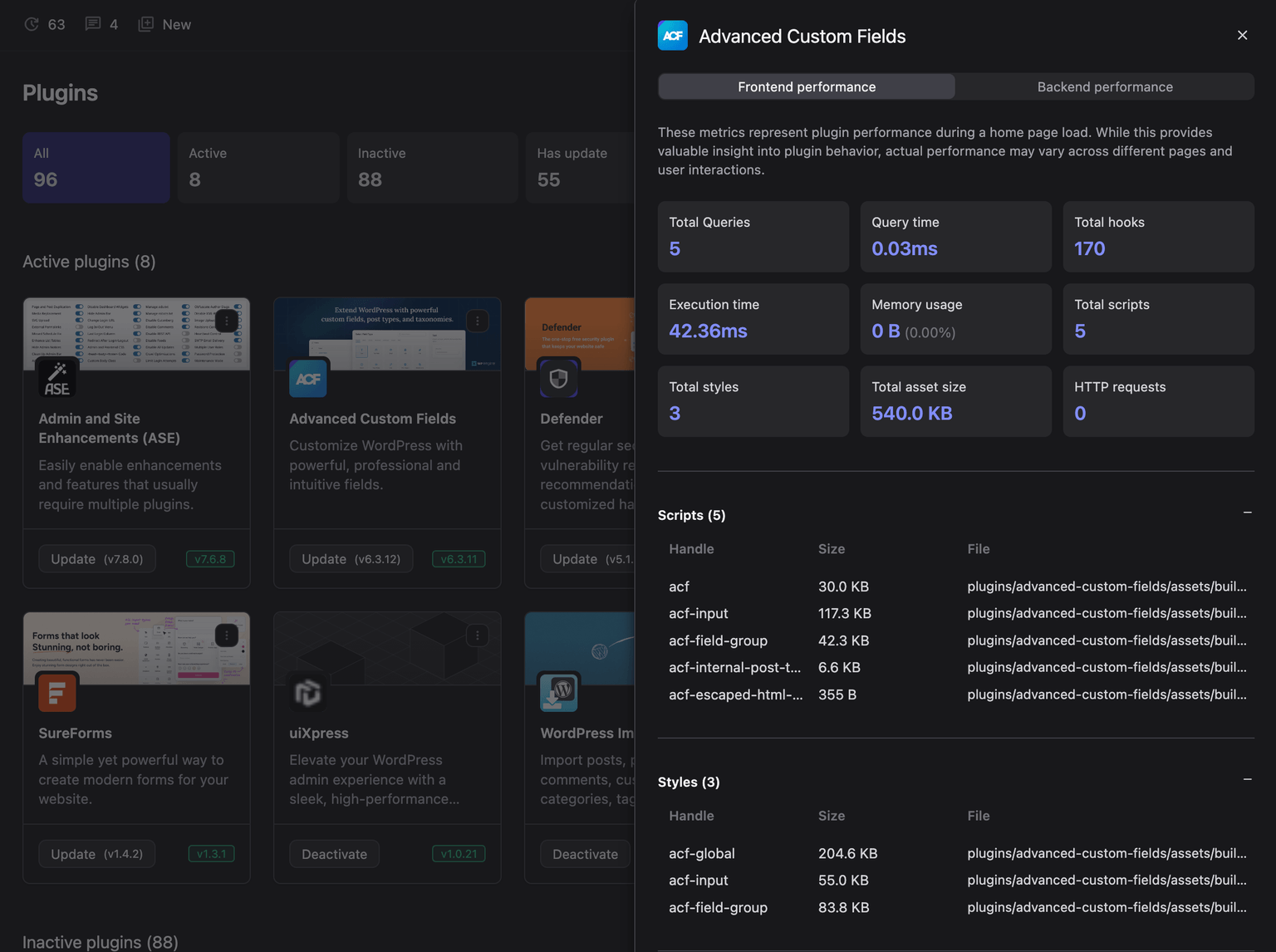Click the ACF plugin card logo
This screenshot has width=1276, height=952.
[308, 378]
